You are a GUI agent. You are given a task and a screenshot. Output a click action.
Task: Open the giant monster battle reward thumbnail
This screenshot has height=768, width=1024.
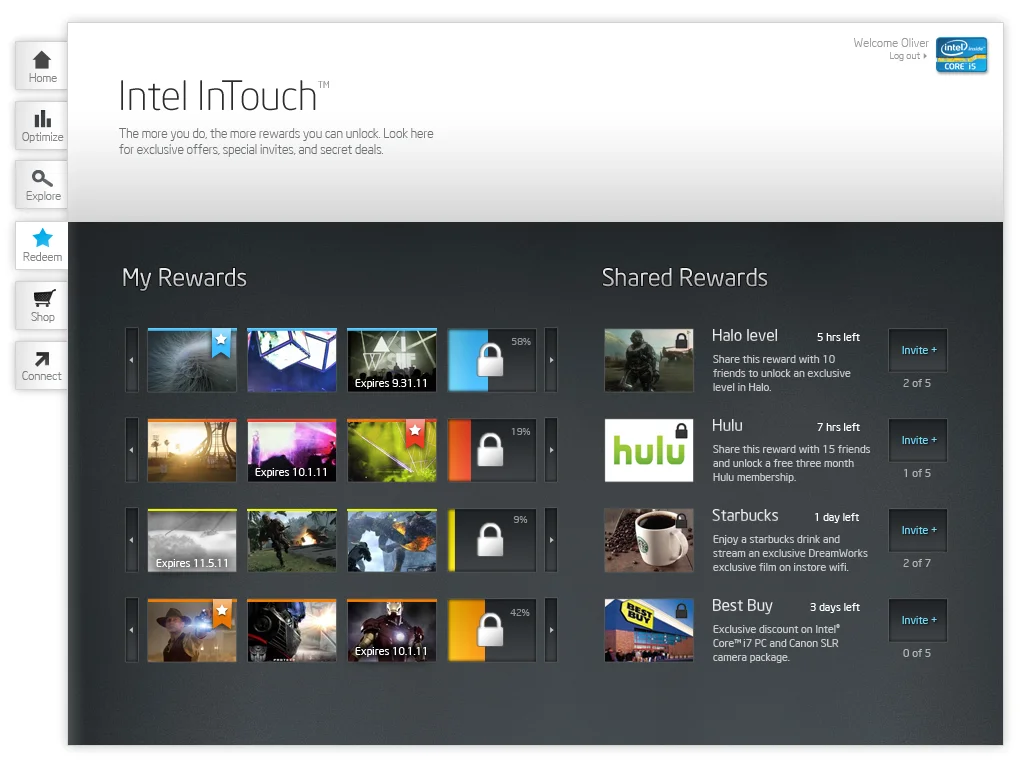[x=392, y=540]
